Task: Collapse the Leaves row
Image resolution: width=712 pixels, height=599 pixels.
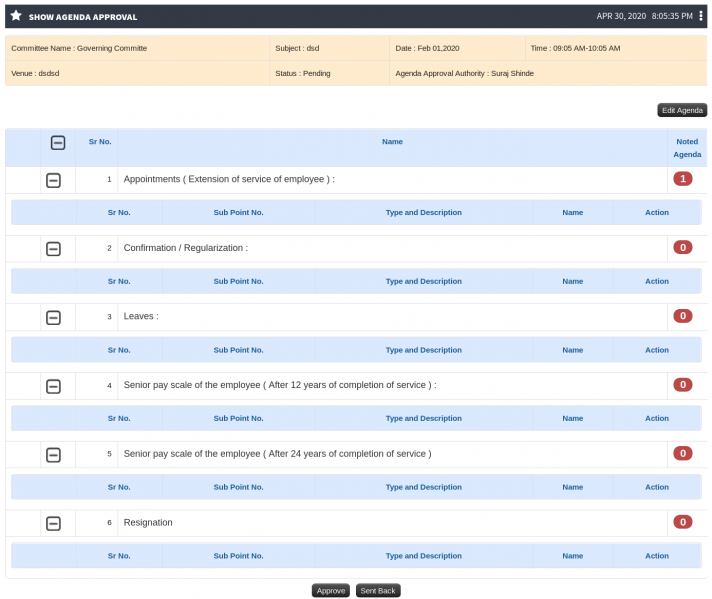Action: [x=53, y=317]
